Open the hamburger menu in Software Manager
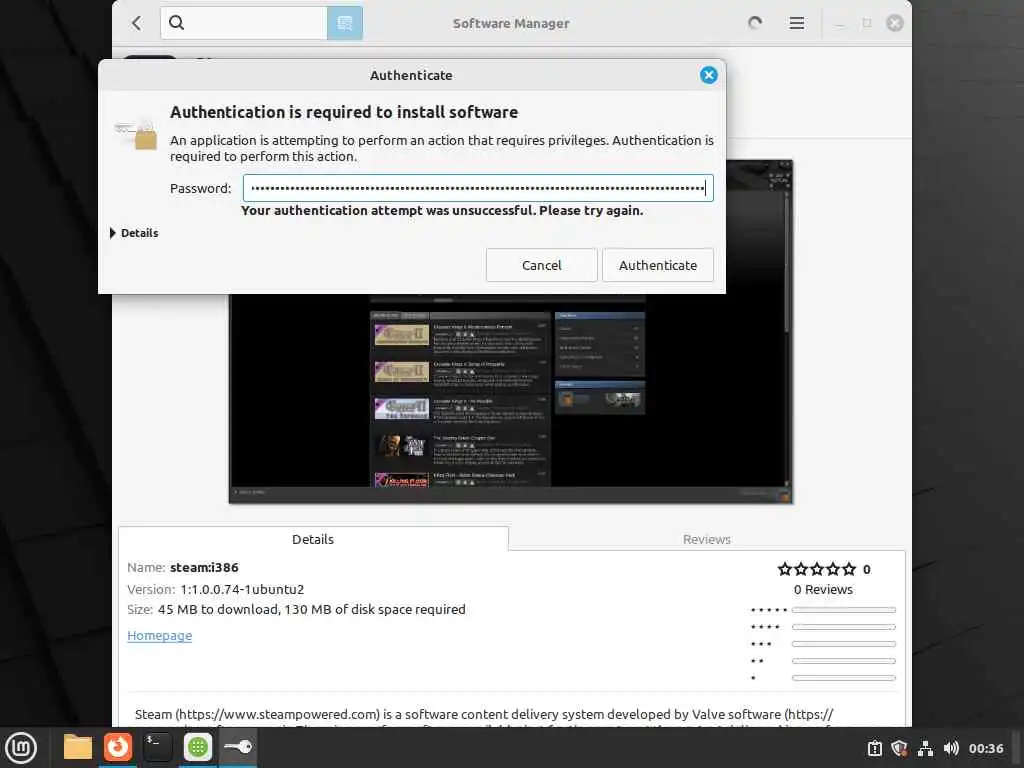This screenshot has width=1024, height=768. 797,24
